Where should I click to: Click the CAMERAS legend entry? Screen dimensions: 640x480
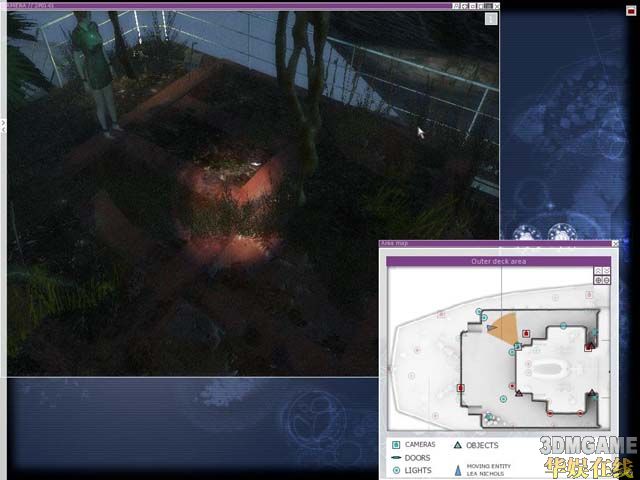pos(420,444)
